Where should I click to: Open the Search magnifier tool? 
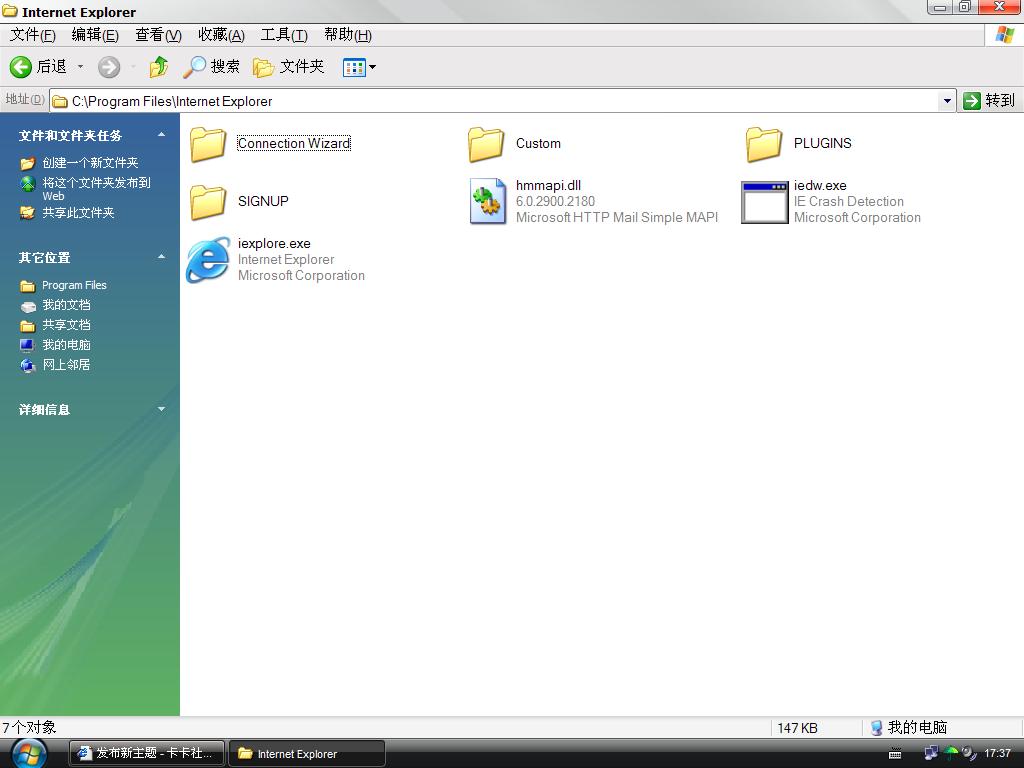[x=195, y=67]
